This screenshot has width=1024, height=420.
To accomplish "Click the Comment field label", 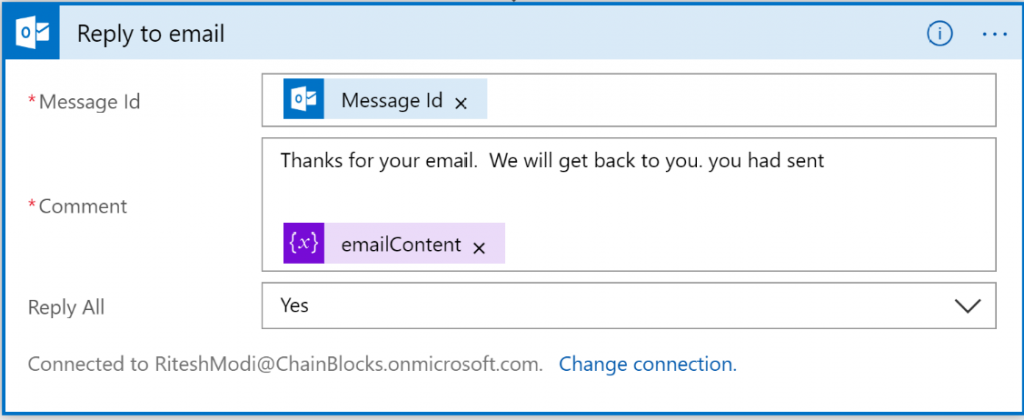I will click(83, 206).
